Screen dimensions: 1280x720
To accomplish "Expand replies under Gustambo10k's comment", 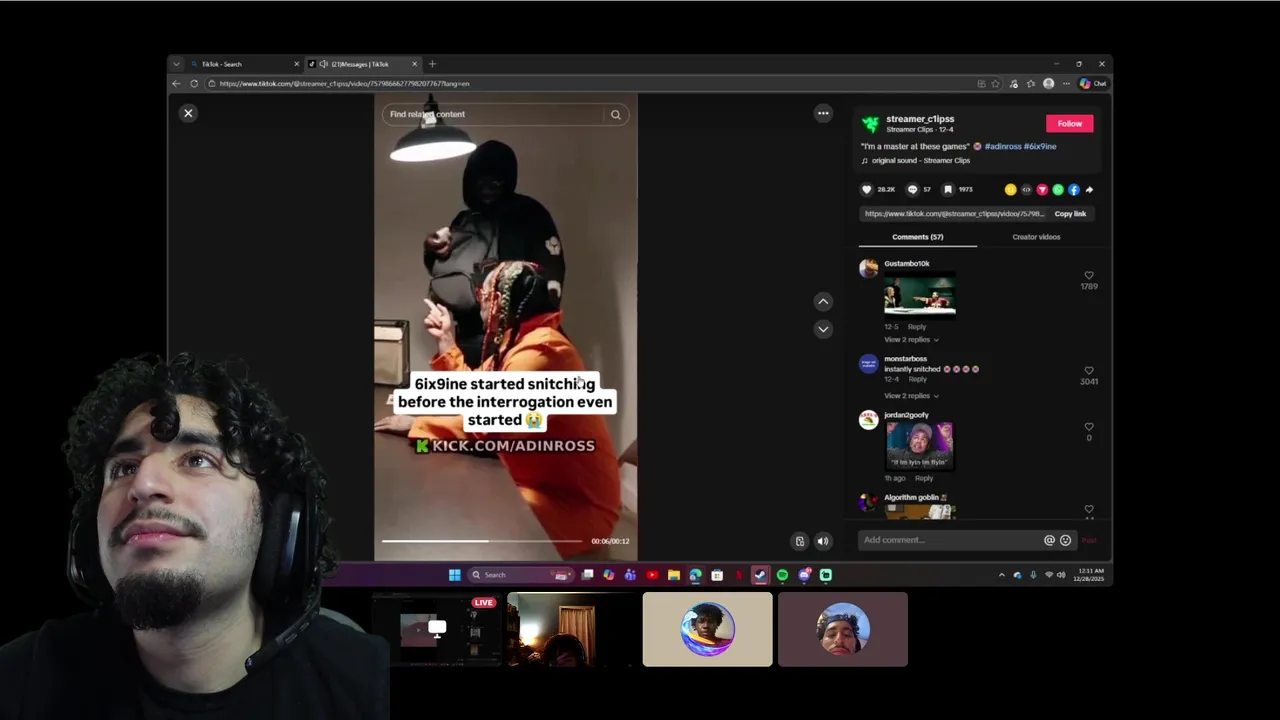I will point(911,340).
